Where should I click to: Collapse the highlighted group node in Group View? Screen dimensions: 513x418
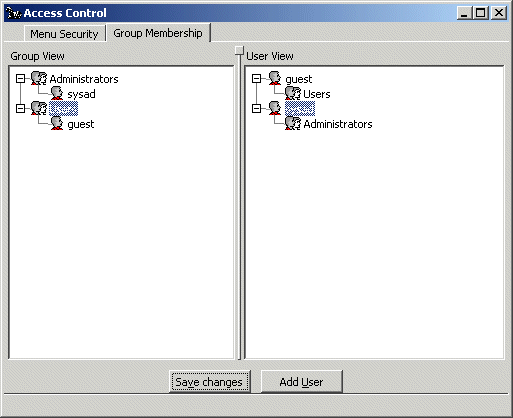click(21, 109)
